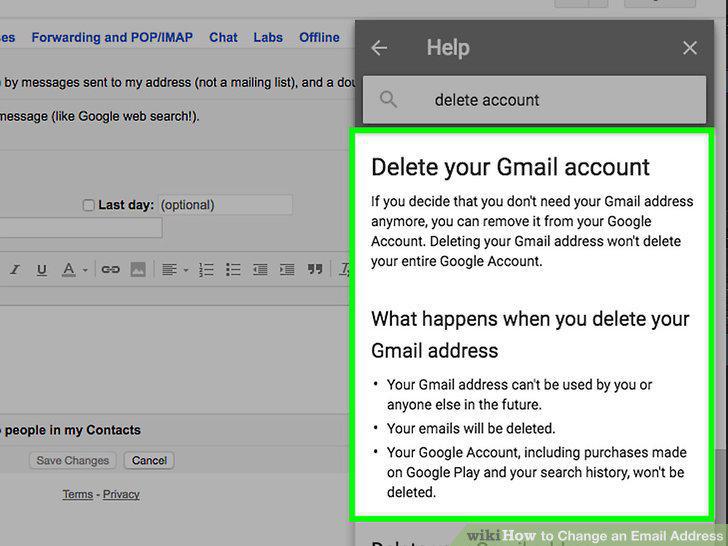Image resolution: width=728 pixels, height=546 pixels.
Task: Apply a numbered list
Action: pos(206,269)
